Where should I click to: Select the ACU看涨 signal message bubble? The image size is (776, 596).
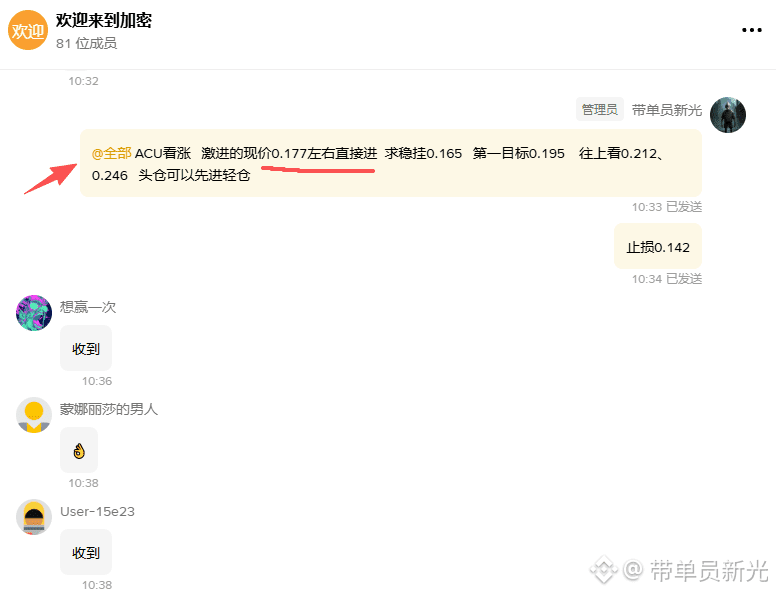(391, 163)
